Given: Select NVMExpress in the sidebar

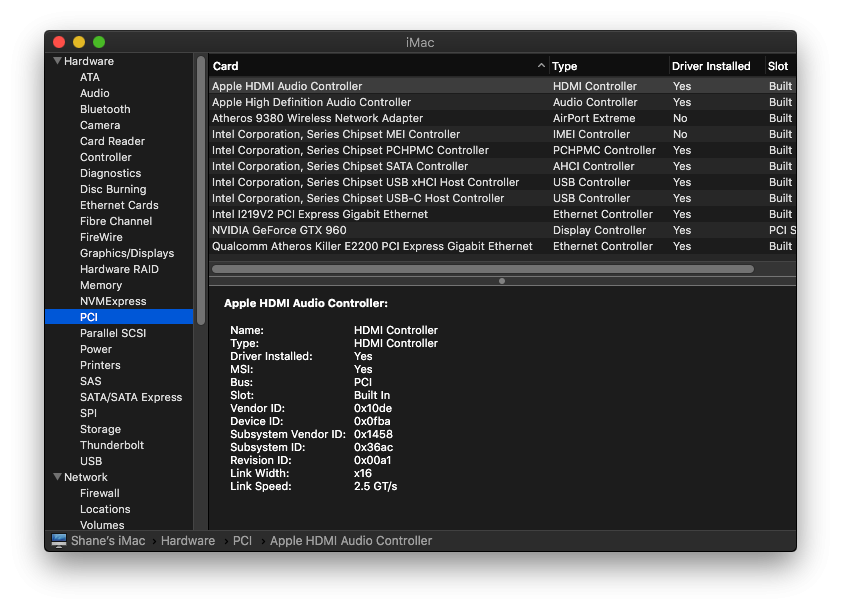Looking at the screenshot, I should (x=113, y=301).
